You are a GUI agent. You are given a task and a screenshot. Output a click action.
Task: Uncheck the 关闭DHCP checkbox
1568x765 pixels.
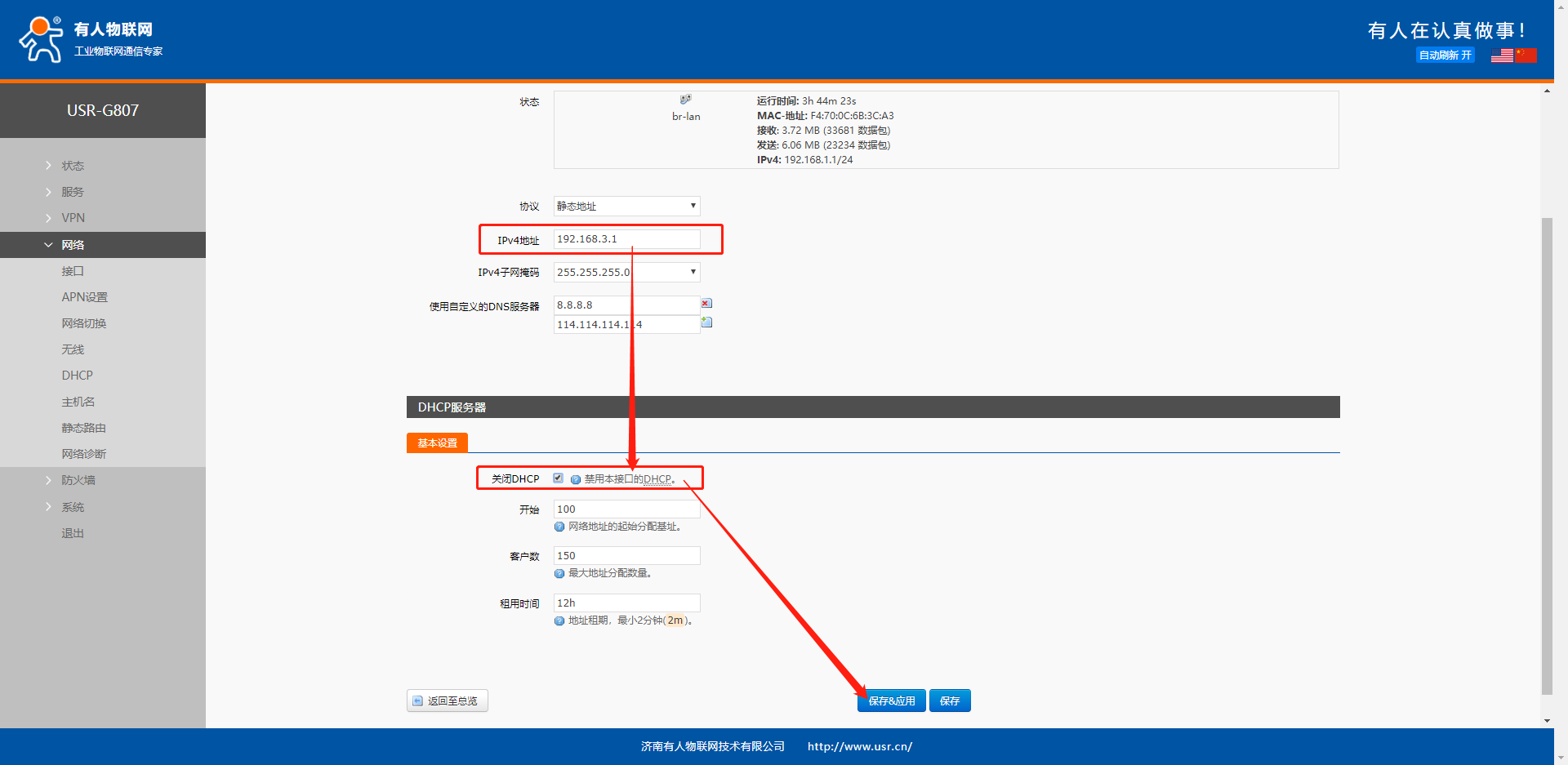point(558,478)
